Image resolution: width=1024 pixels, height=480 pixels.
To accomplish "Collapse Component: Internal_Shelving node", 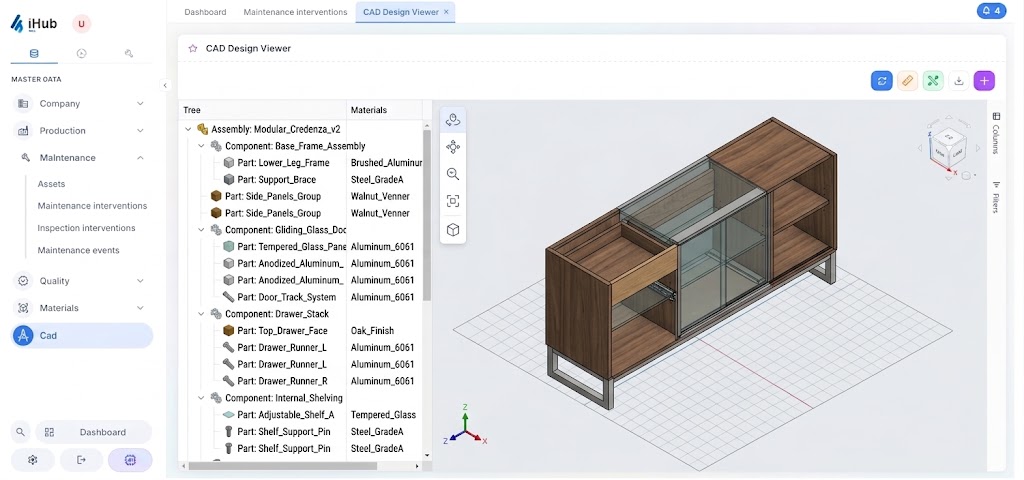I will coord(202,397).
